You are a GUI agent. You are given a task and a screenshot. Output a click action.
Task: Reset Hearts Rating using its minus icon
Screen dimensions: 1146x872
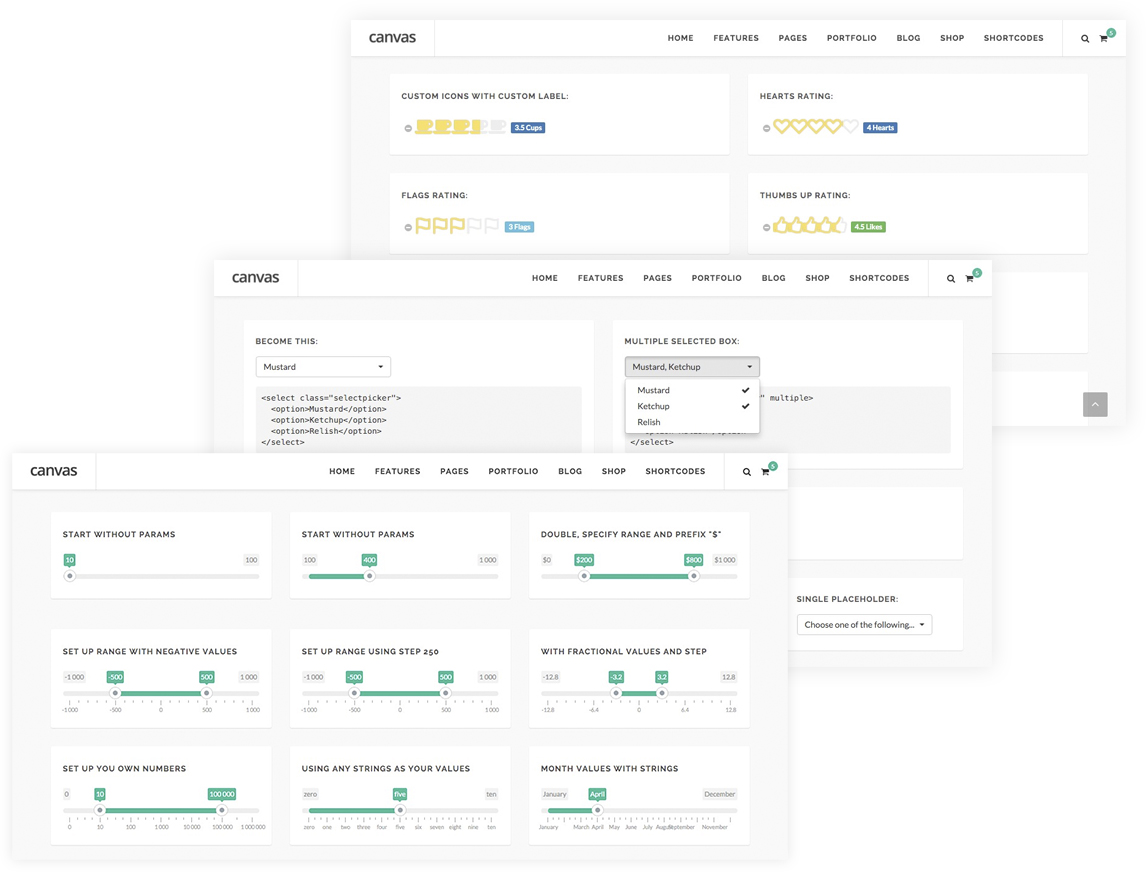[x=767, y=129]
